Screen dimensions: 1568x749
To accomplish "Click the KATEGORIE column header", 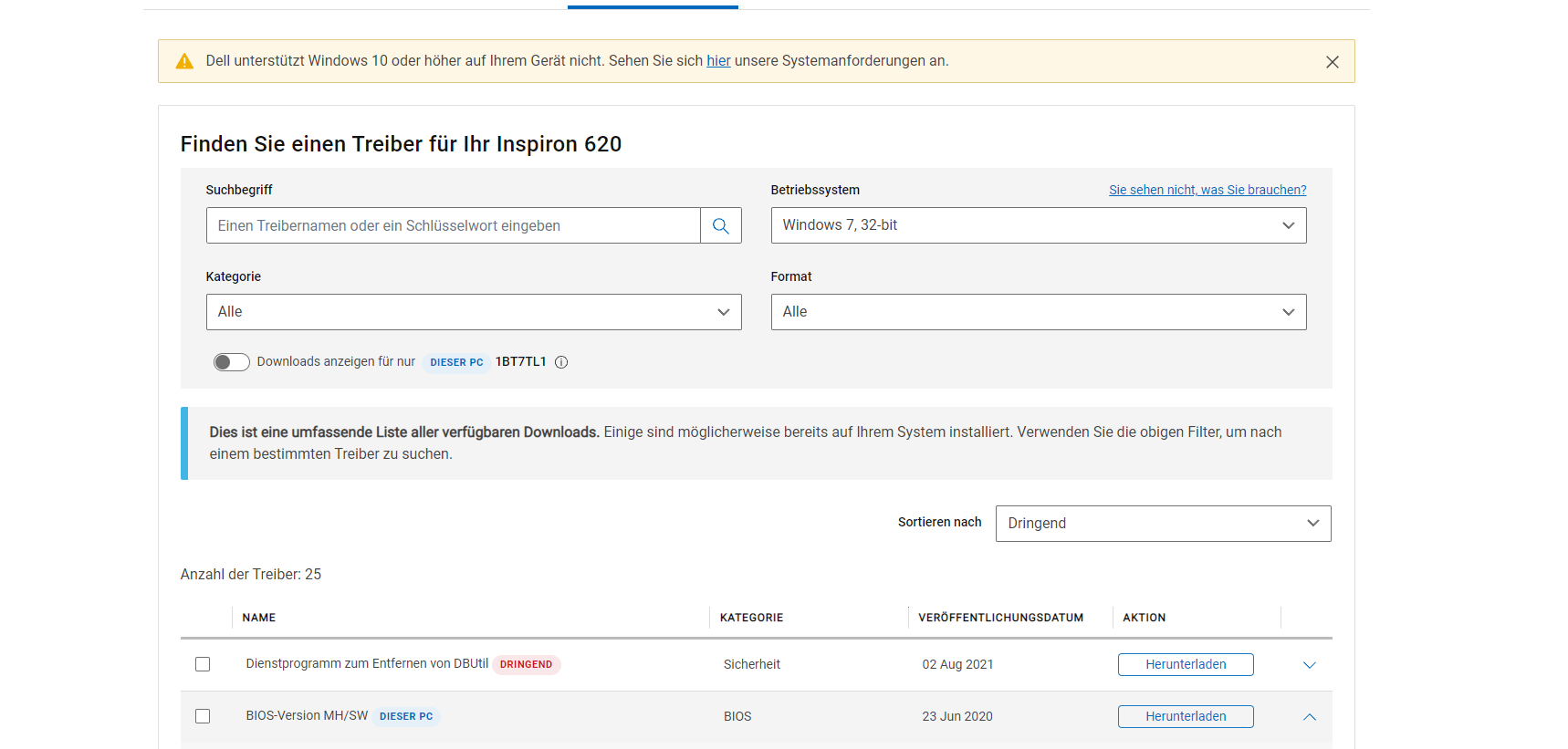I will point(751,618).
